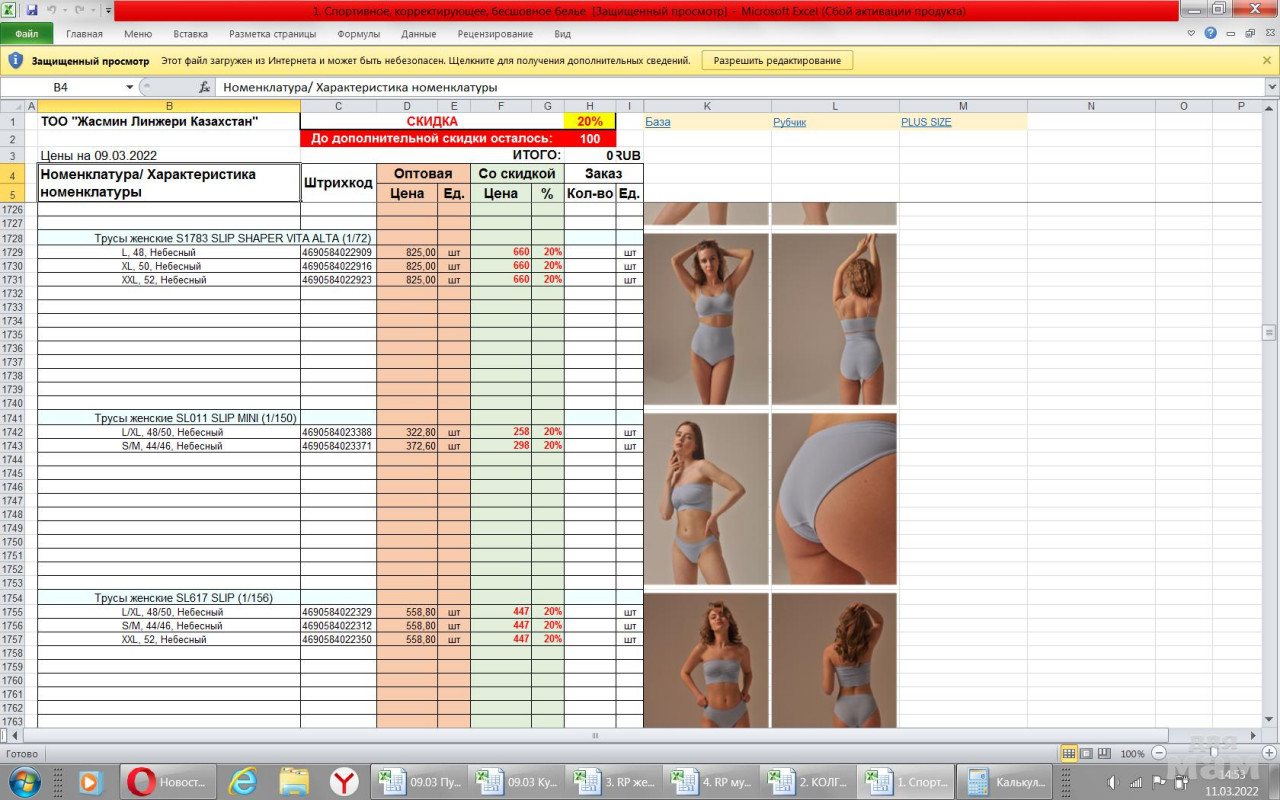This screenshot has width=1280, height=800.
Task: Expand the formula bar
Action: pos(1271,87)
